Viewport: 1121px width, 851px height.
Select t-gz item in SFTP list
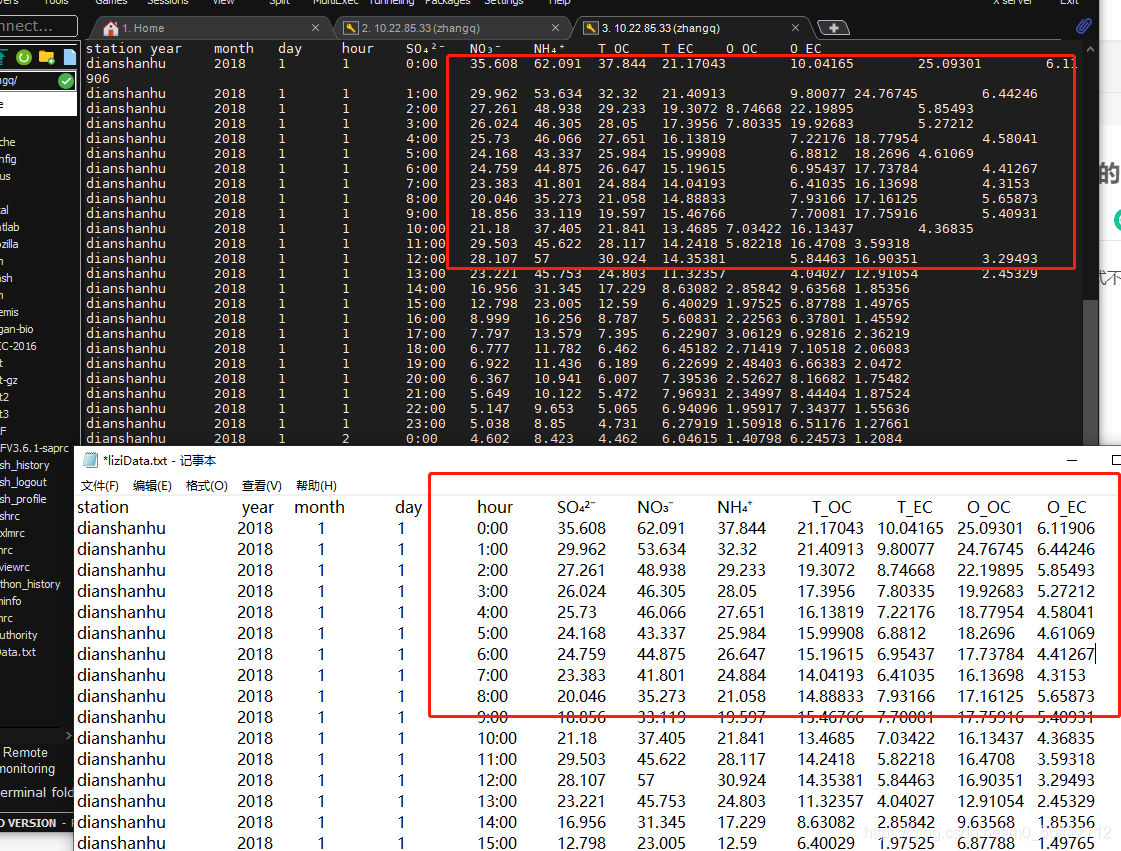9,380
